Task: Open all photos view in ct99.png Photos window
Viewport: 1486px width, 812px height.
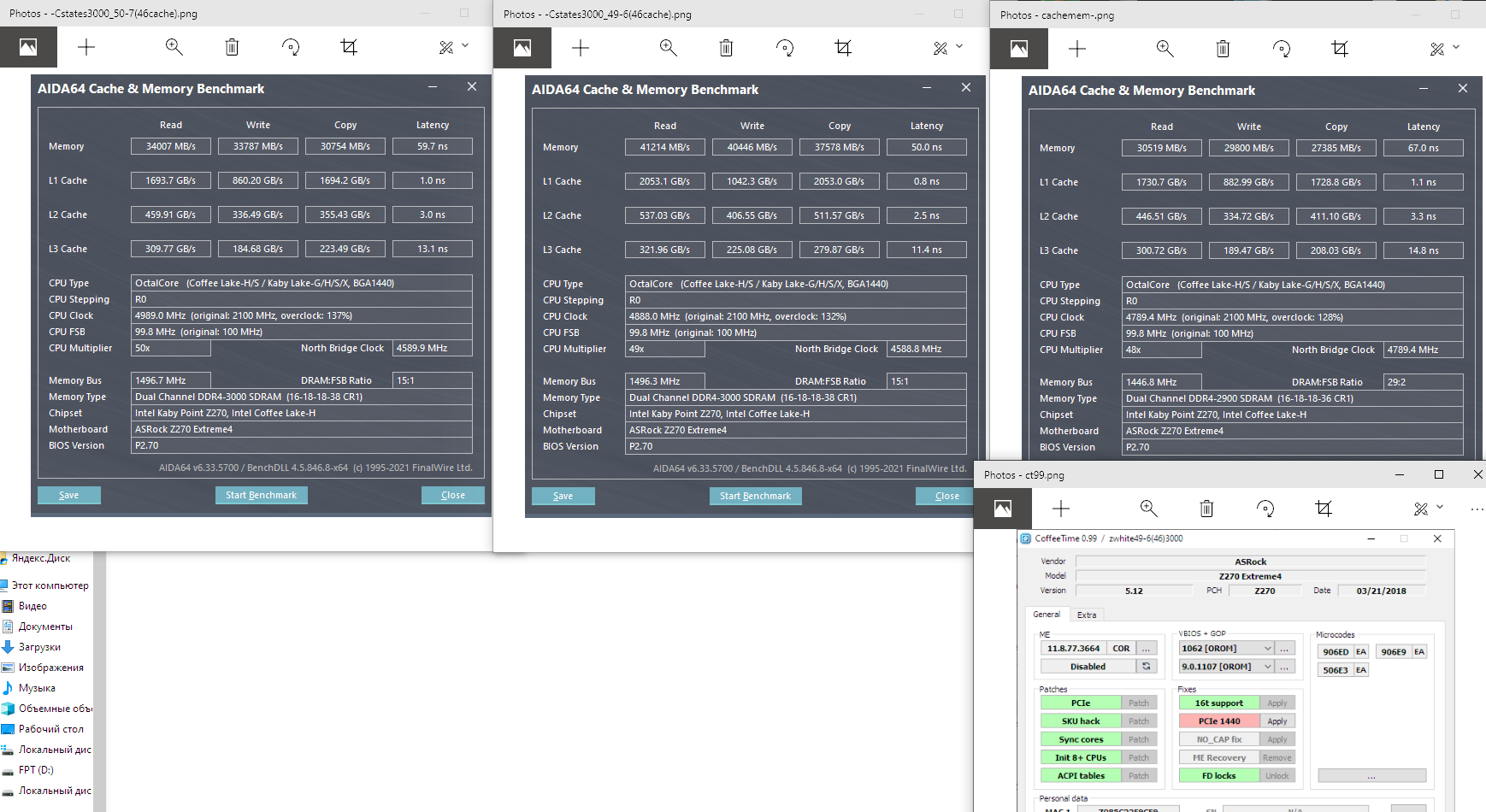Action: [1003, 509]
